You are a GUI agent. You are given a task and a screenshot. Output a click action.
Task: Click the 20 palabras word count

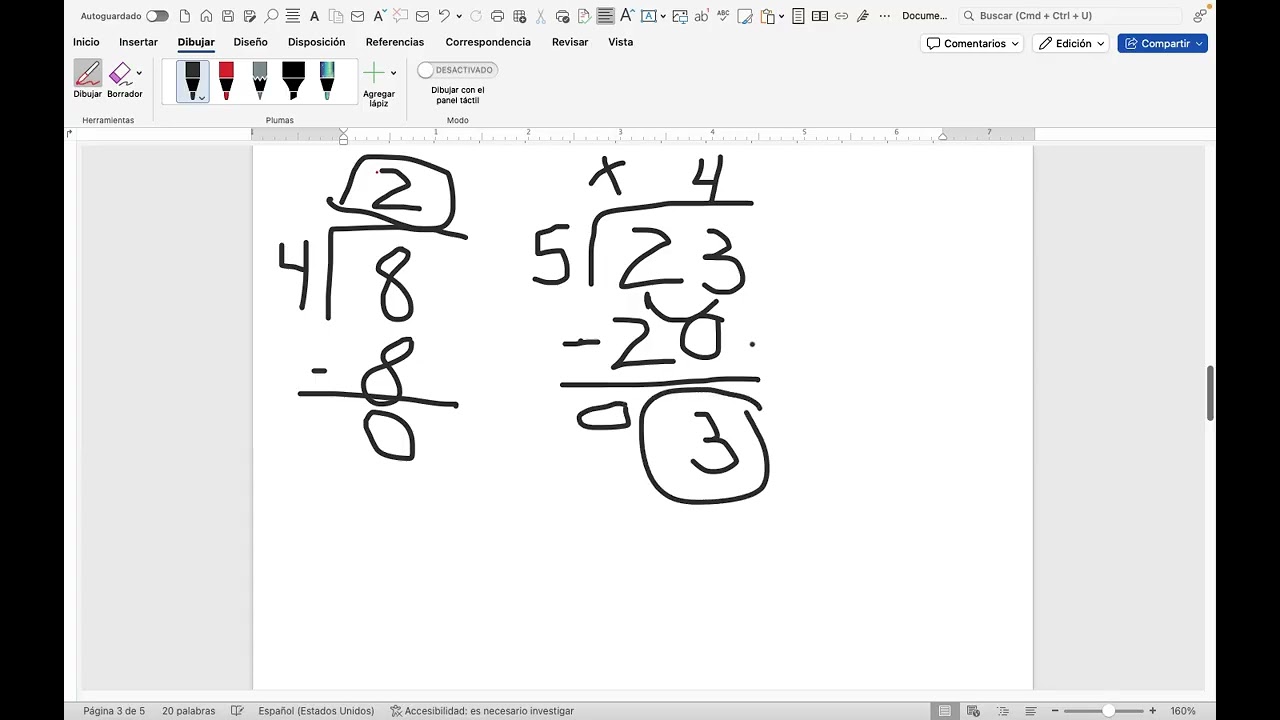point(188,711)
